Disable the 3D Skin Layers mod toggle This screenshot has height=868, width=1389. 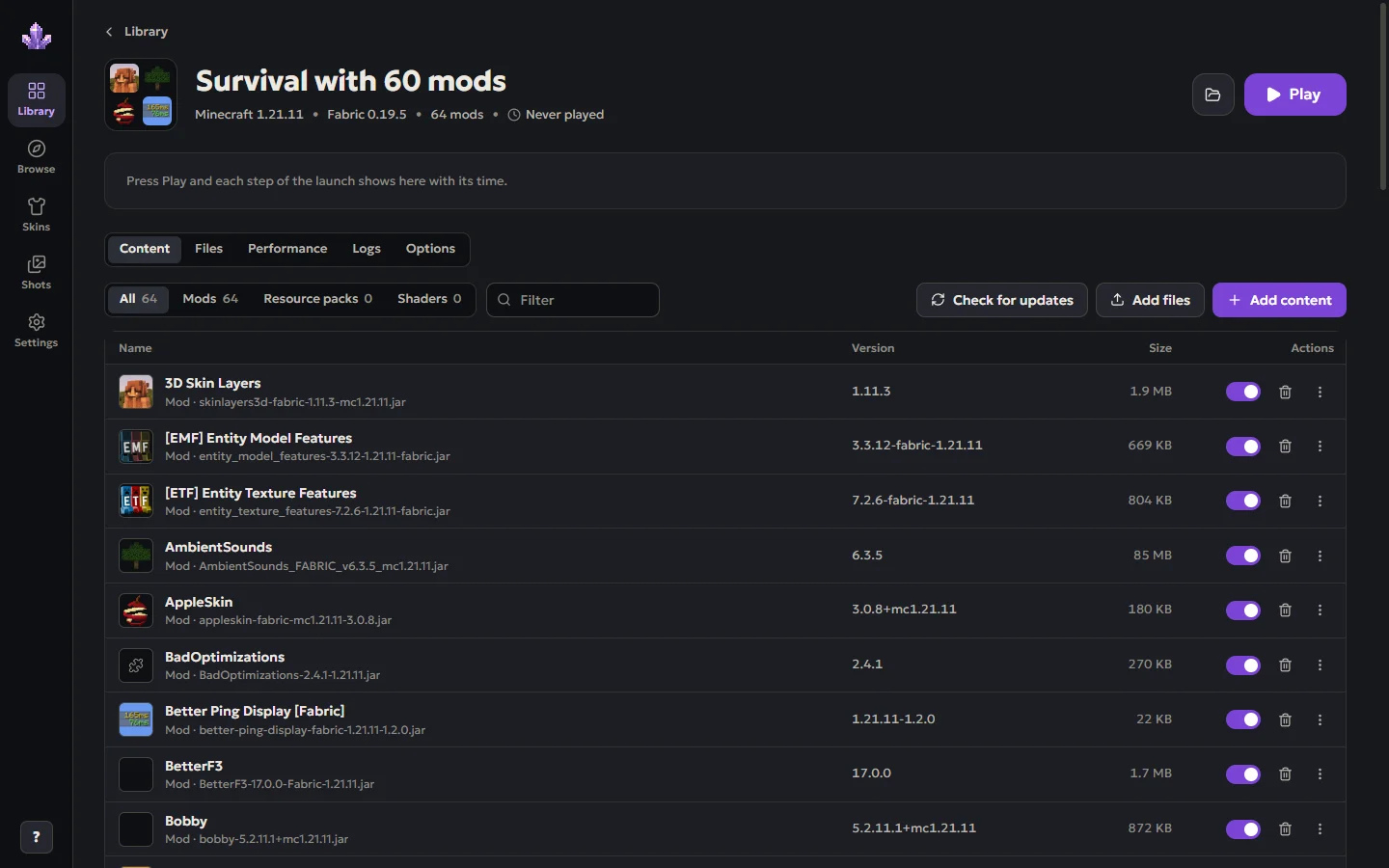pyautogui.click(x=1243, y=392)
